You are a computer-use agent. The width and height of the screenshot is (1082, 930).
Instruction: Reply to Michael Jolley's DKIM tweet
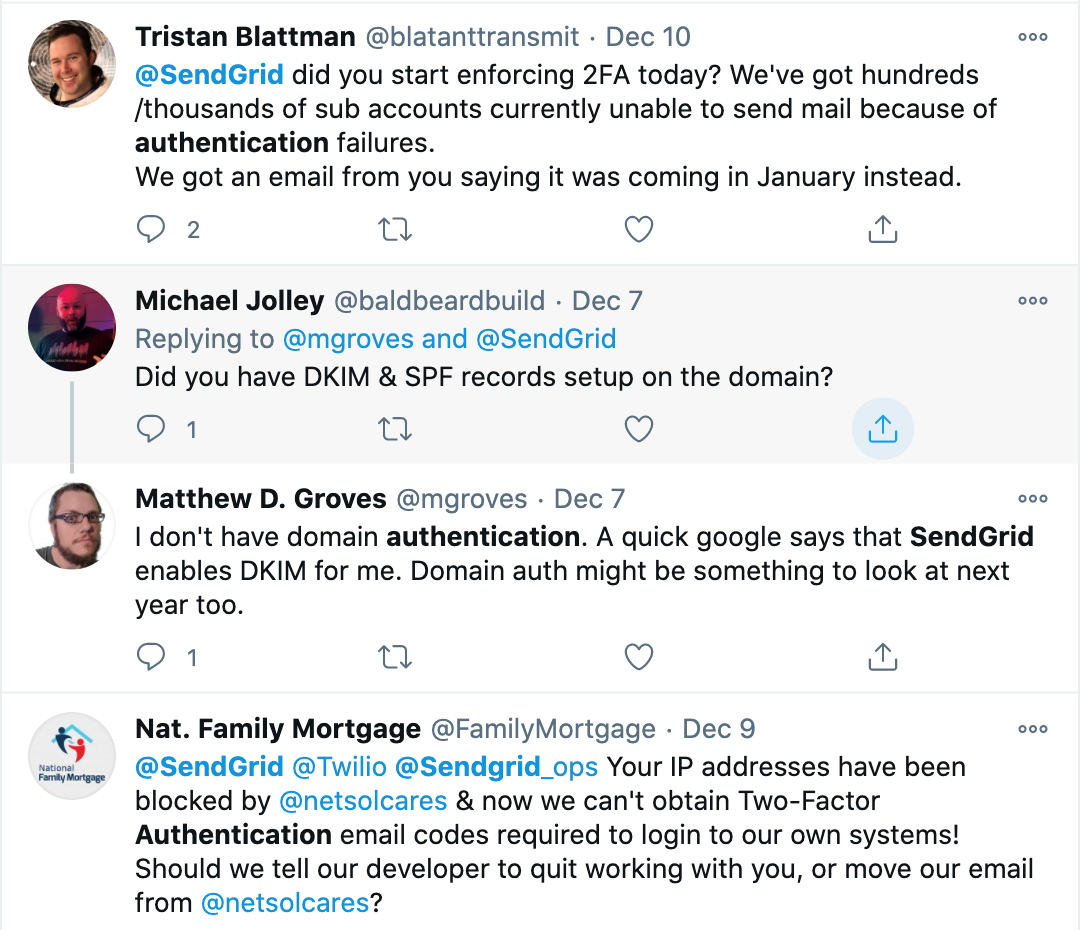(x=151, y=430)
